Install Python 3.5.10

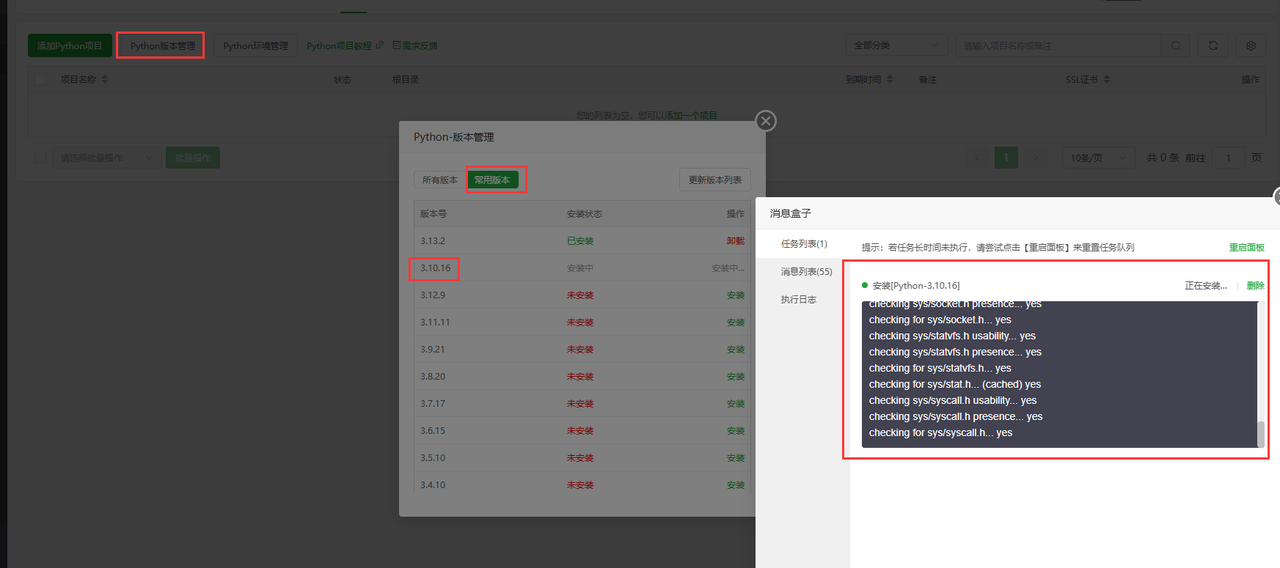(735, 457)
